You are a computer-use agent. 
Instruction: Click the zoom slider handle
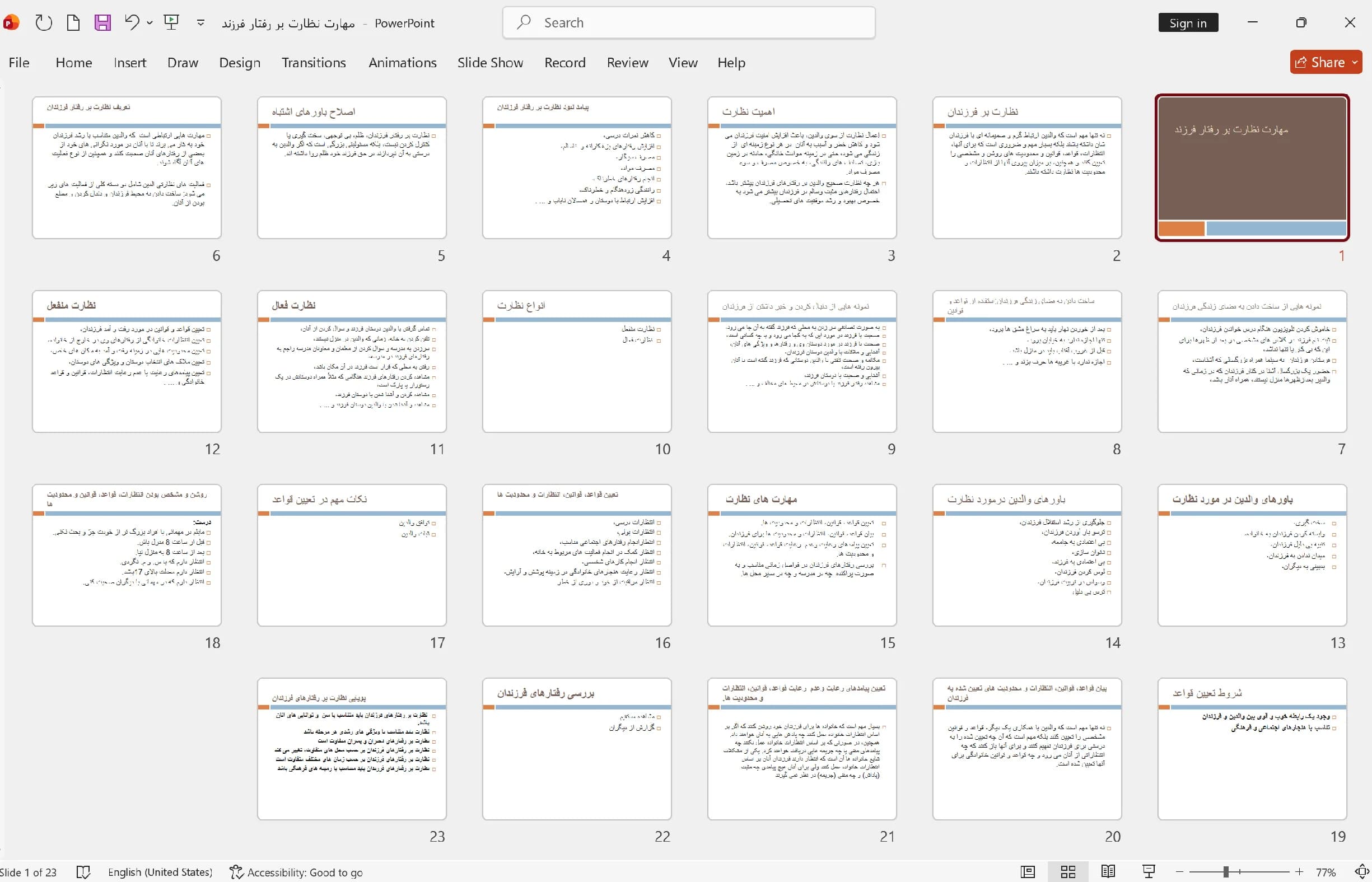pyautogui.click(x=1226, y=872)
